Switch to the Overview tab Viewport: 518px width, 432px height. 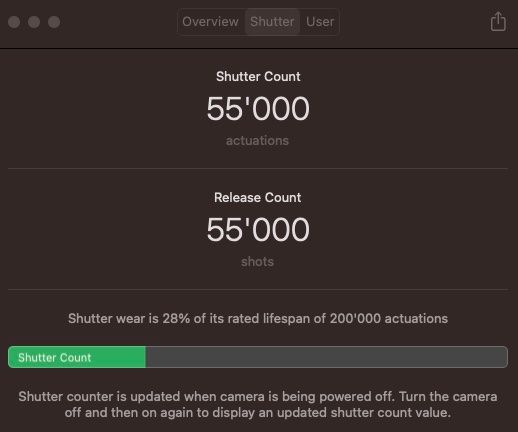pyautogui.click(x=210, y=22)
